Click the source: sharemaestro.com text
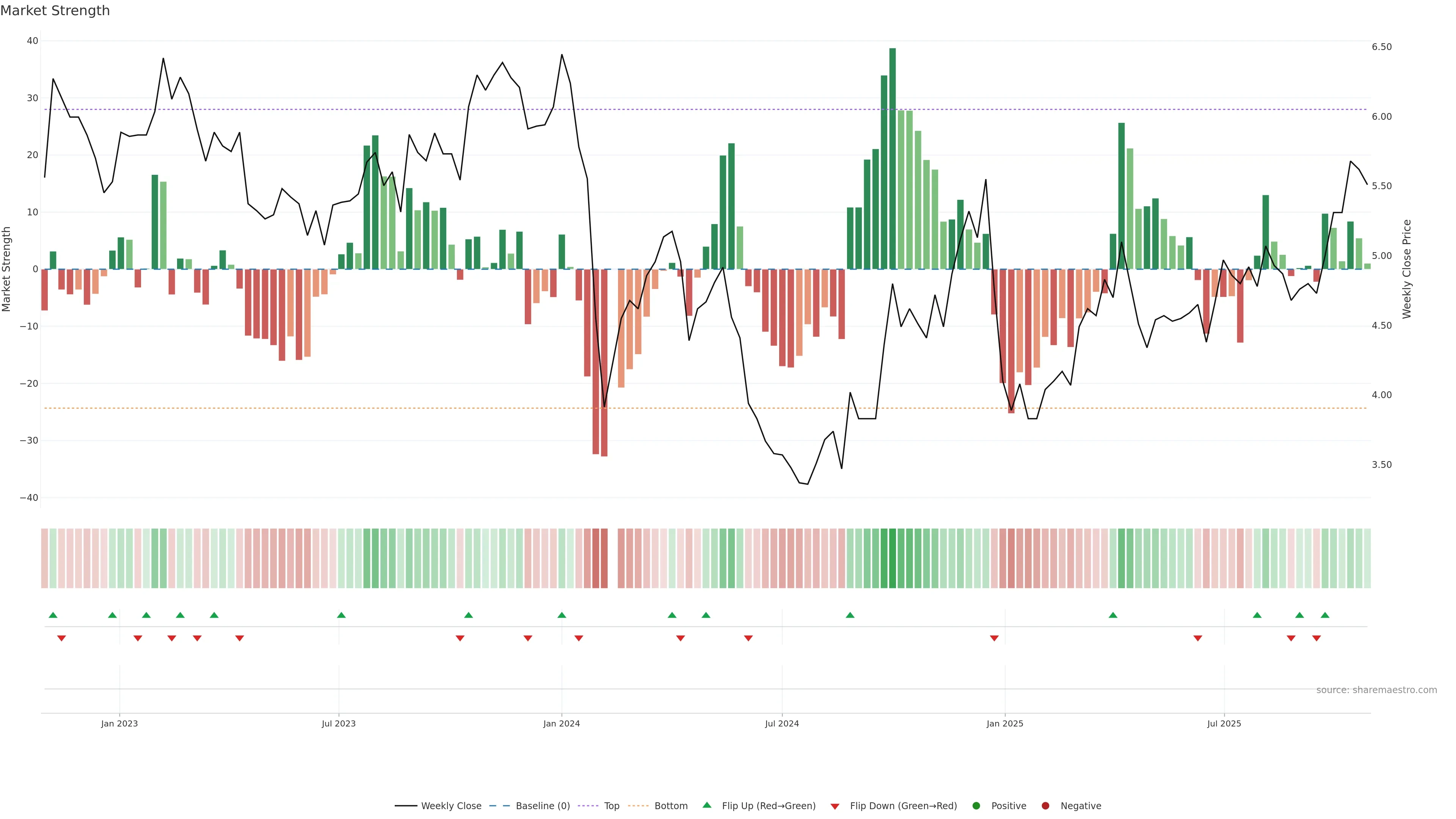 [1376, 690]
